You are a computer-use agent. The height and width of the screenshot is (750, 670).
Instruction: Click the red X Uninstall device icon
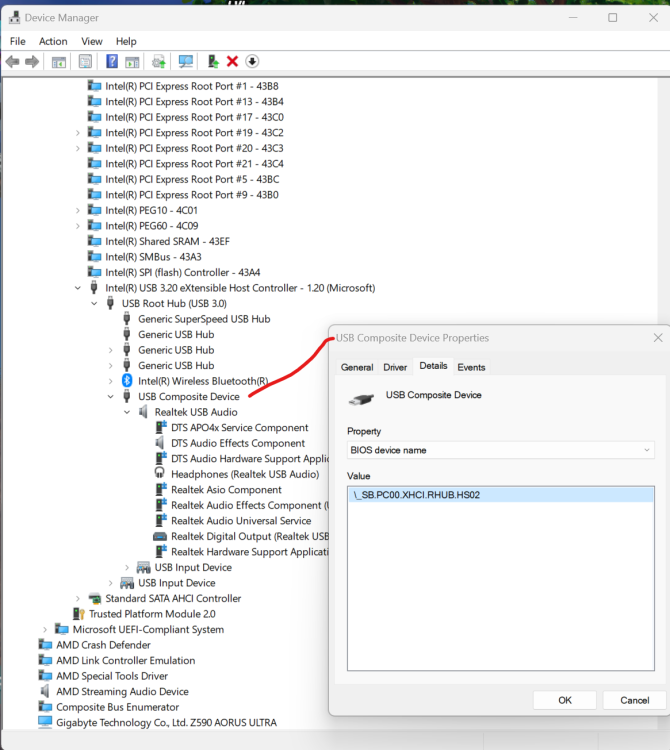(232, 62)
